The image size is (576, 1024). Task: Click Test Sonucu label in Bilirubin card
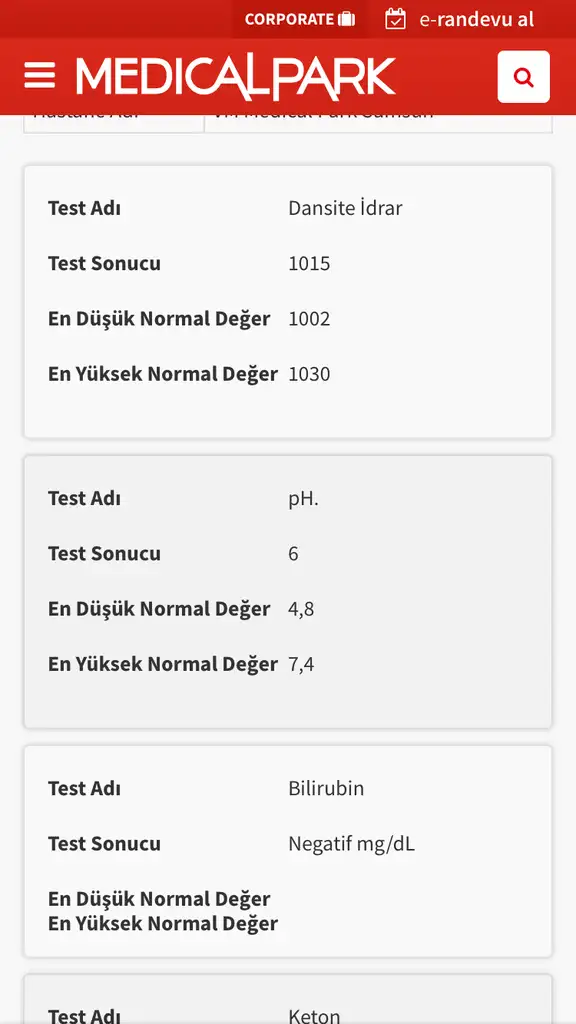click(104, 844)
